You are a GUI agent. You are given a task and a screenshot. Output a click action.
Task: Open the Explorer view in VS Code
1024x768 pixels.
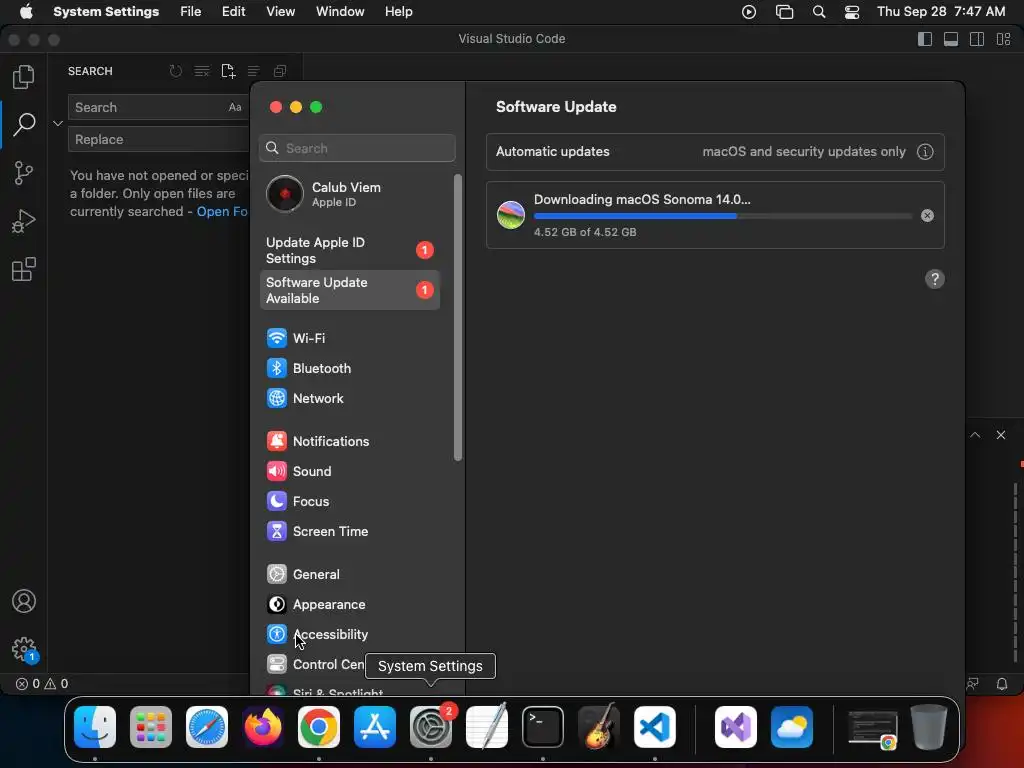coord(24,76)
